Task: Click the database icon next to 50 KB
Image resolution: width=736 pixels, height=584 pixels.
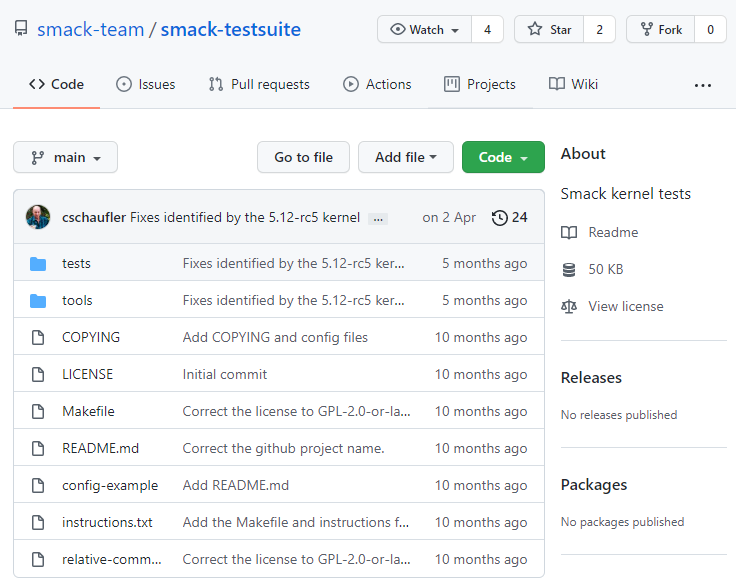Action: tap(569, 269)
